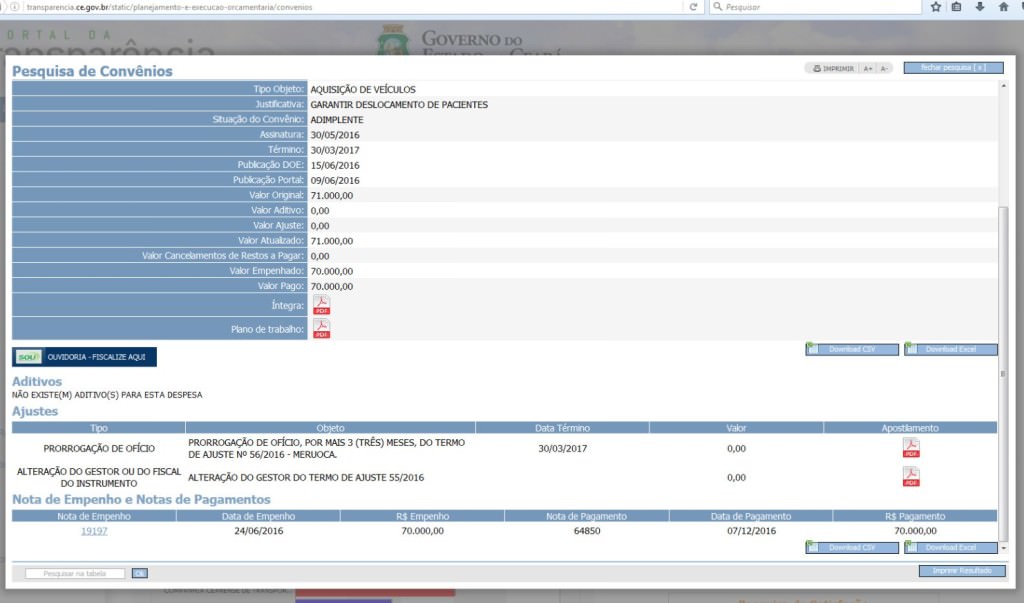Increase font size with A+ button
Screen dimensions: 1024x603
pos(868,68)
